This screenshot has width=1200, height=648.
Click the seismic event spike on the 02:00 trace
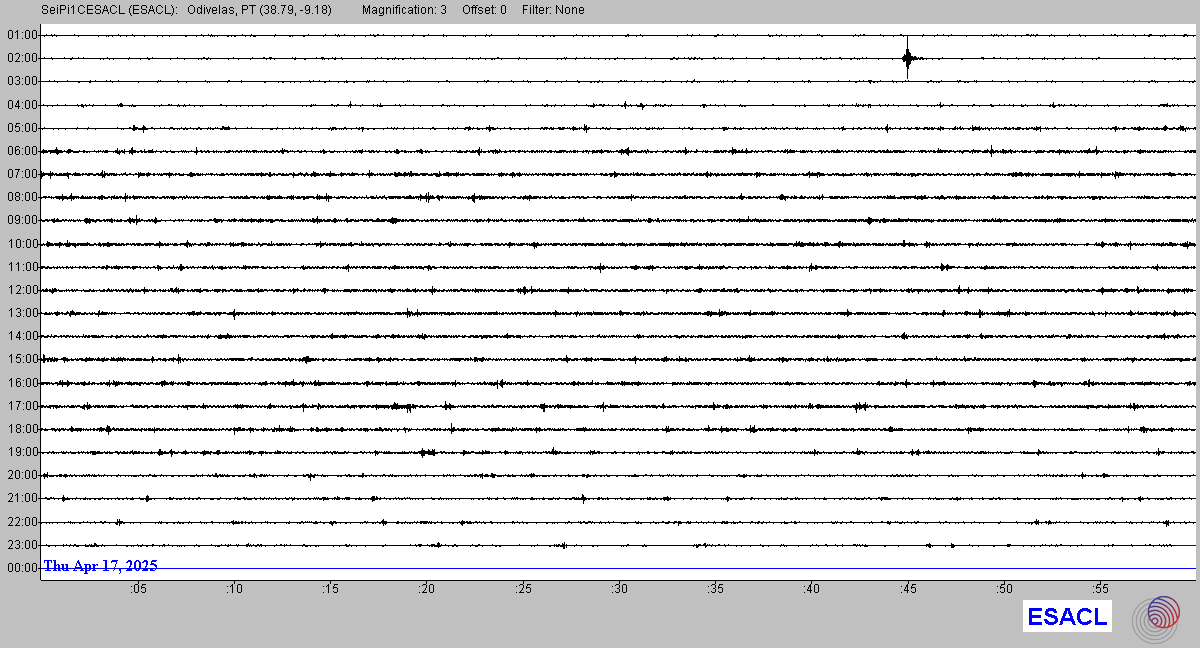pyautogui.click(x=907, y=58)
